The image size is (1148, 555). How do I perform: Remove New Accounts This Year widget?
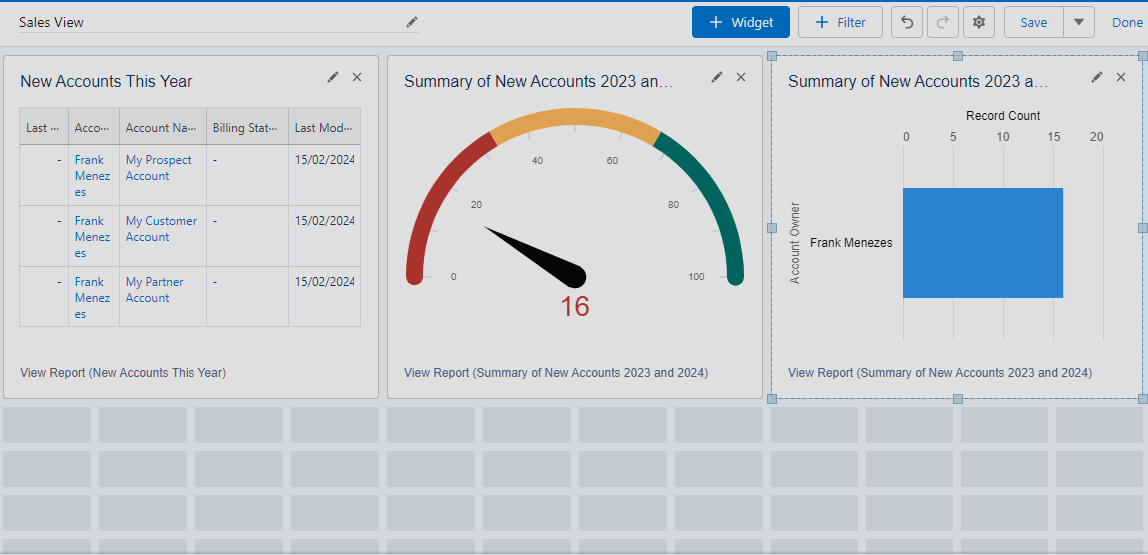(x=357, y=77)
